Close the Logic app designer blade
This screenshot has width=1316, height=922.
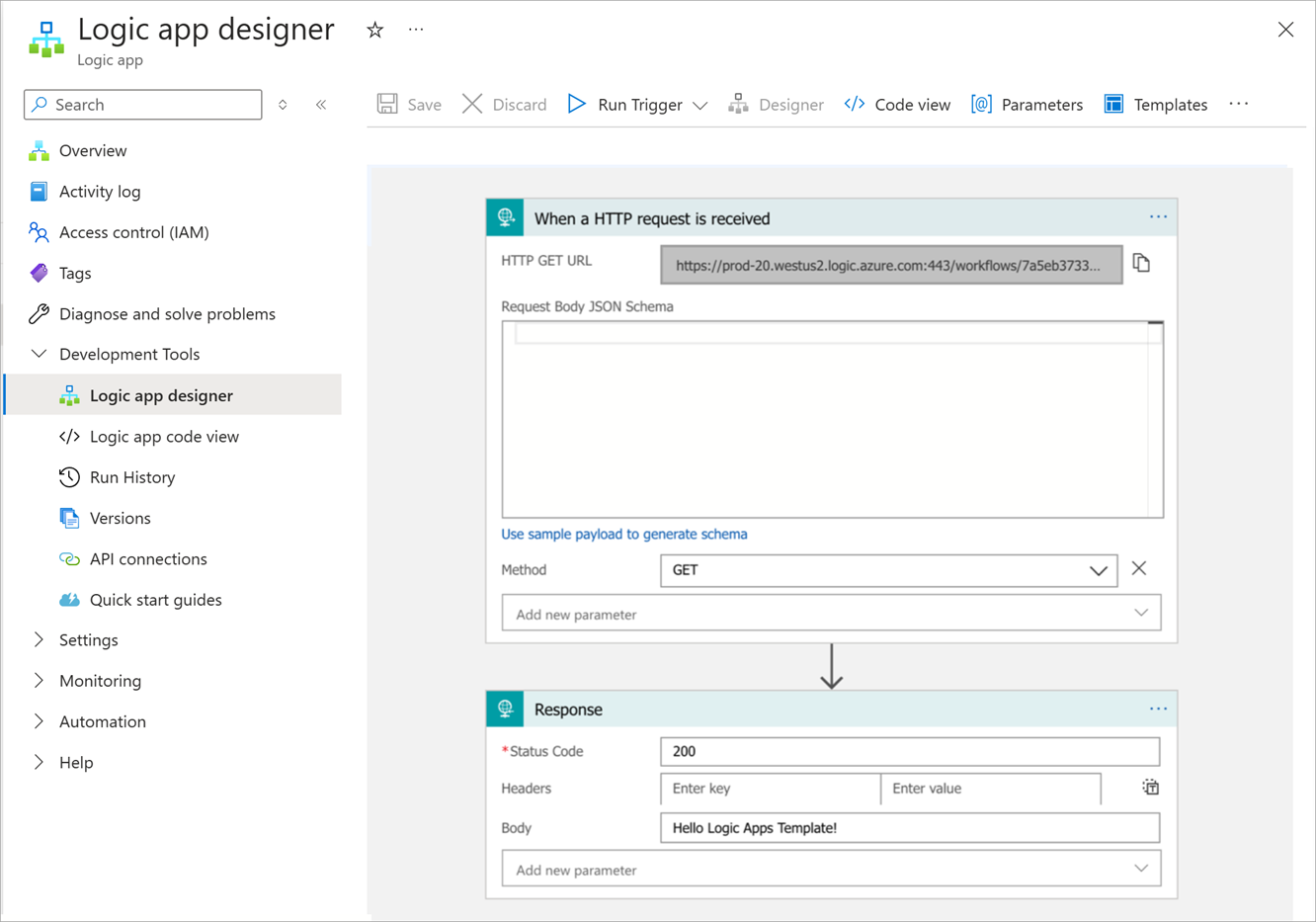(1285, 30)
